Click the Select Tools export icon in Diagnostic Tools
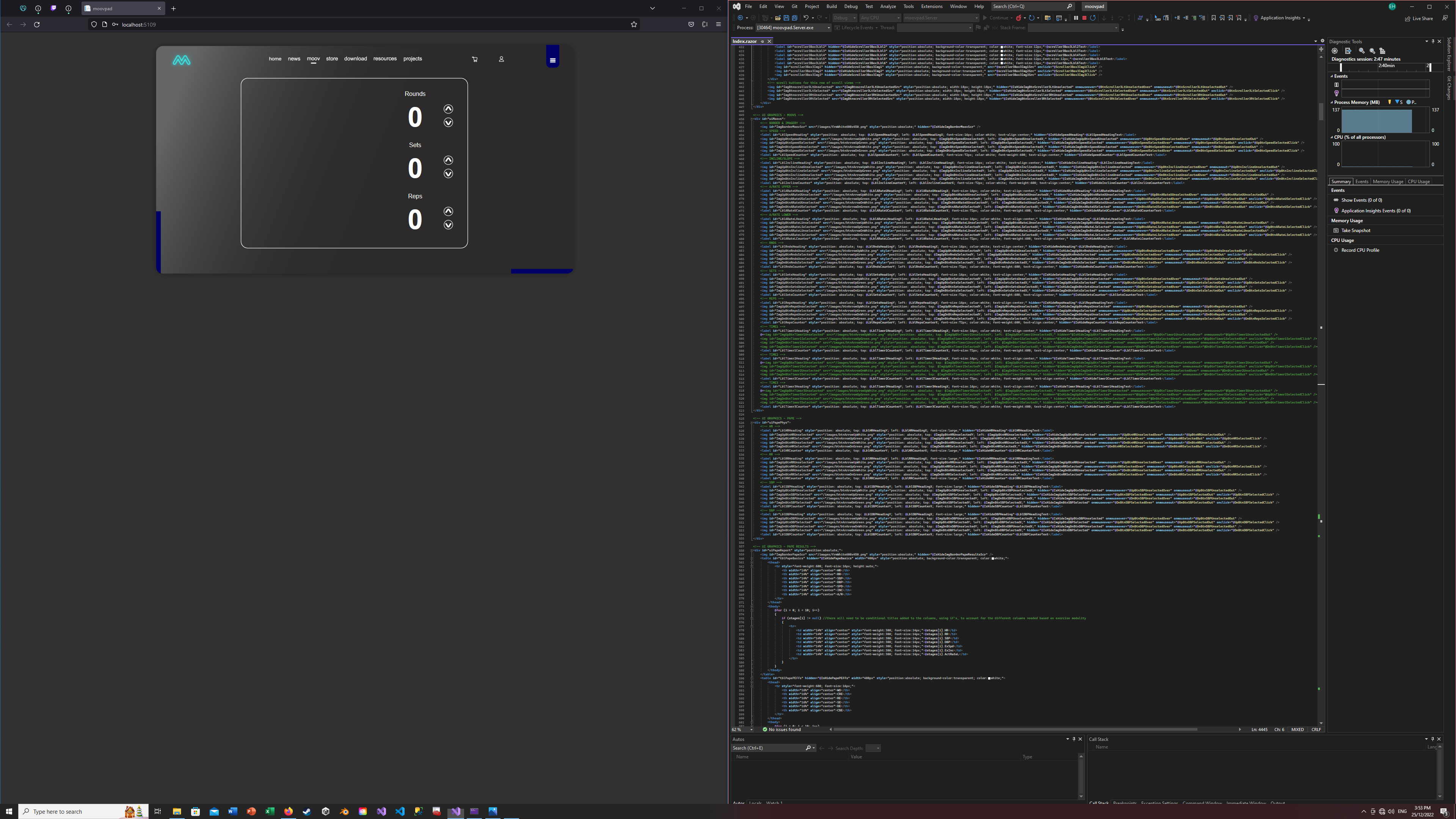Image resolution: width=1456 pixels, height=819 pixels. 1348,51
